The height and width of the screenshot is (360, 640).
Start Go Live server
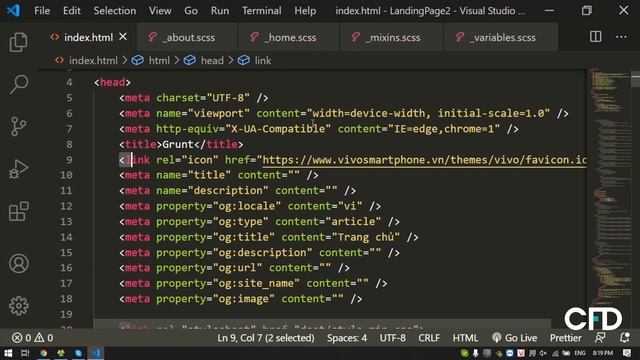point(514,338)
